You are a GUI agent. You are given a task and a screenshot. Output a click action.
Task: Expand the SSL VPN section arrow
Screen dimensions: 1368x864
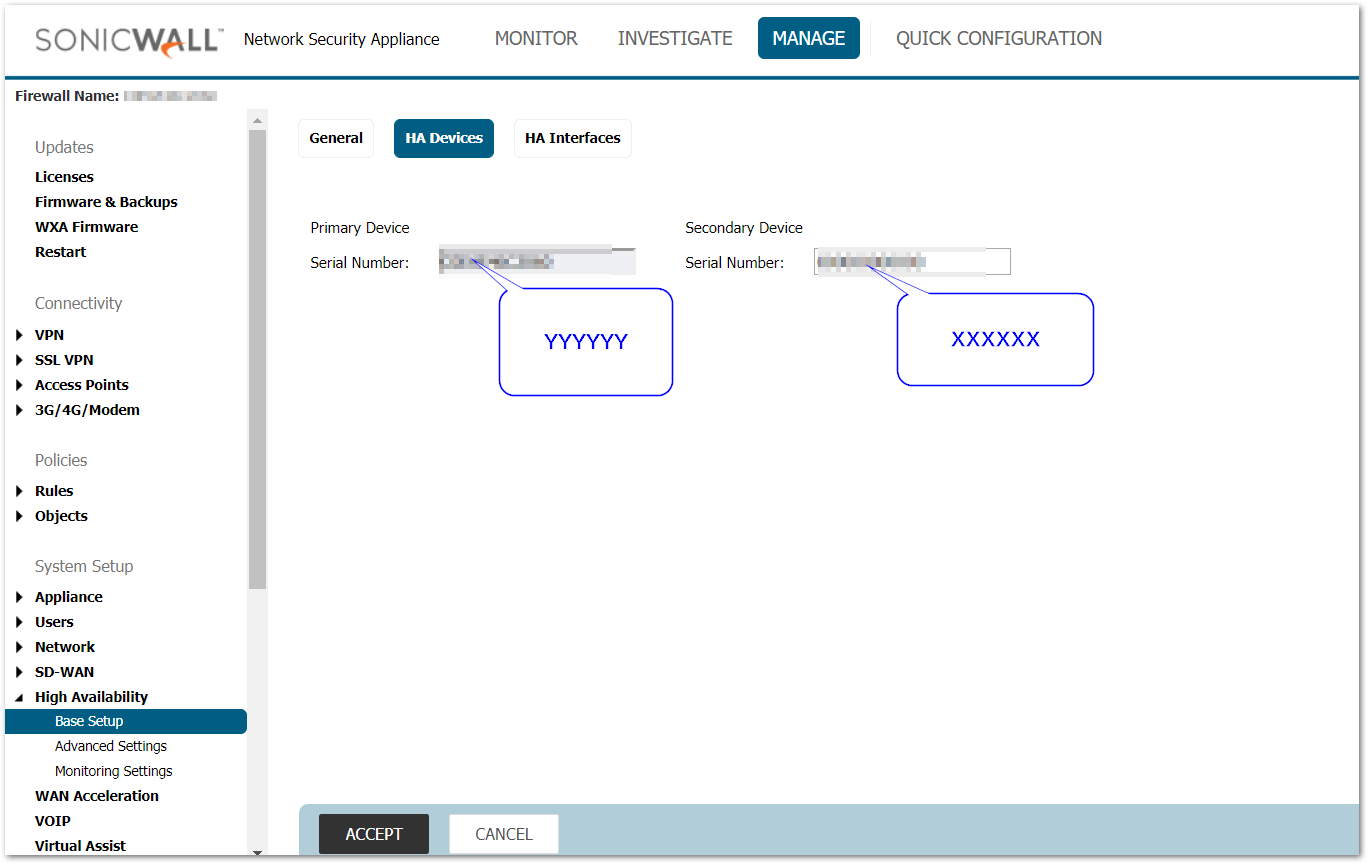tap(19, 360)
